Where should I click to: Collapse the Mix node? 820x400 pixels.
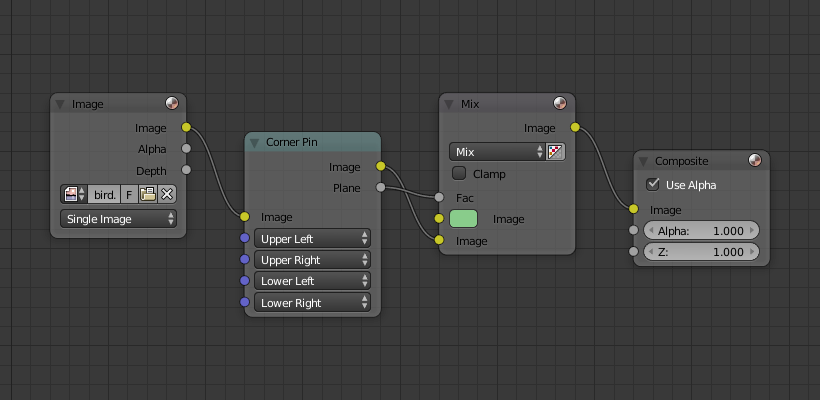pos(449,105)
